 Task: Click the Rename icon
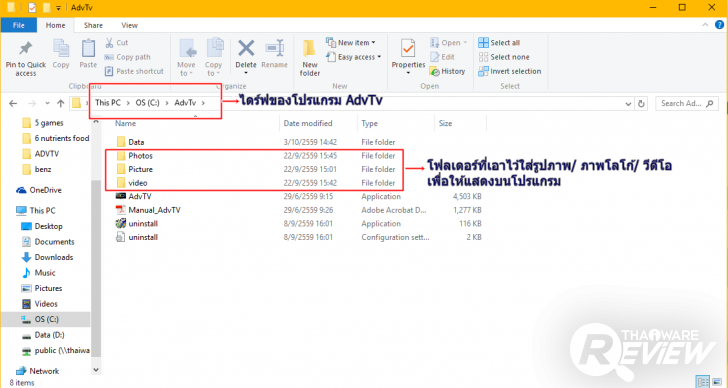[x=274, y=48]
